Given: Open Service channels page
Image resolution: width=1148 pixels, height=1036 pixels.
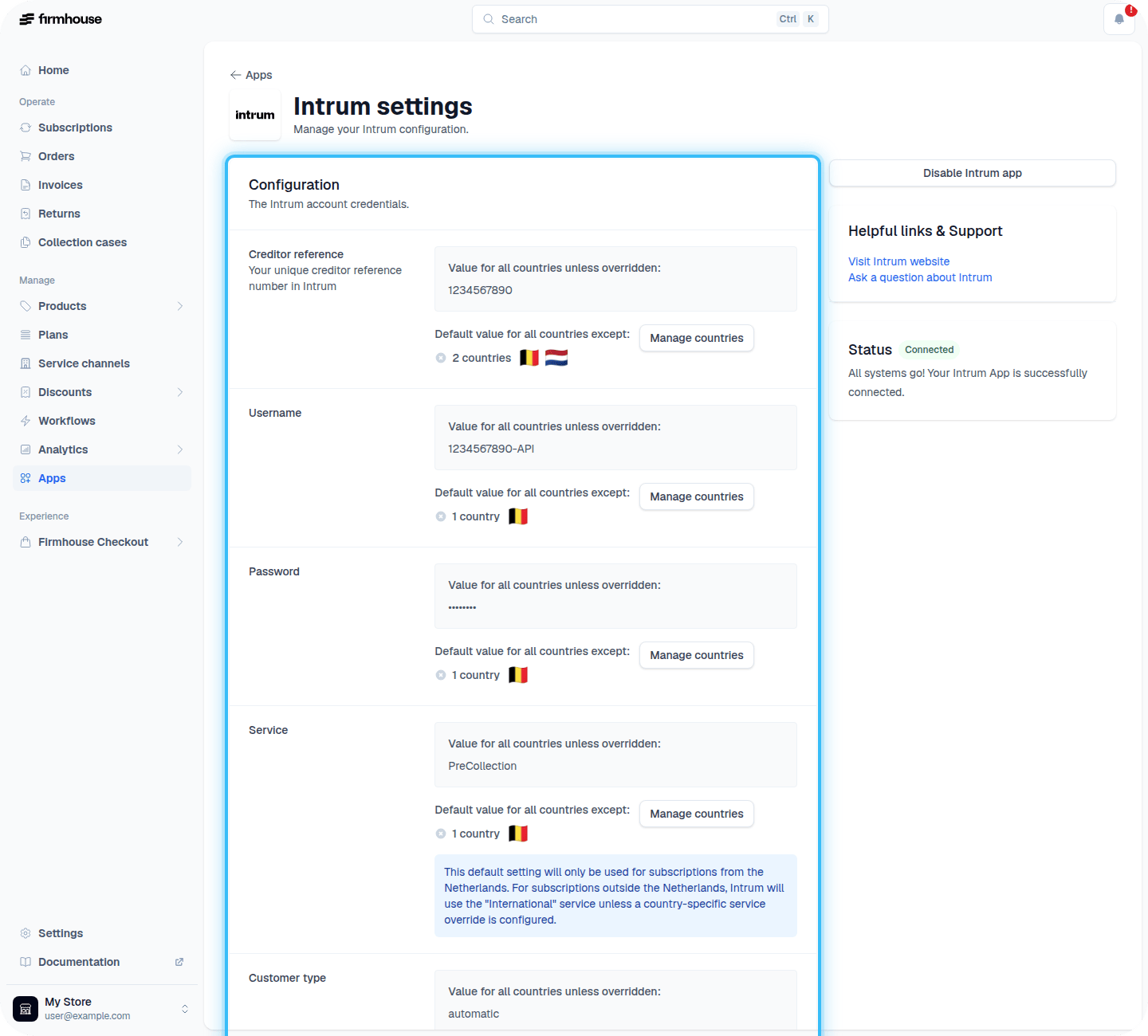Looking at the screenshot, I should pyautogui.click(x=102, y=363).
